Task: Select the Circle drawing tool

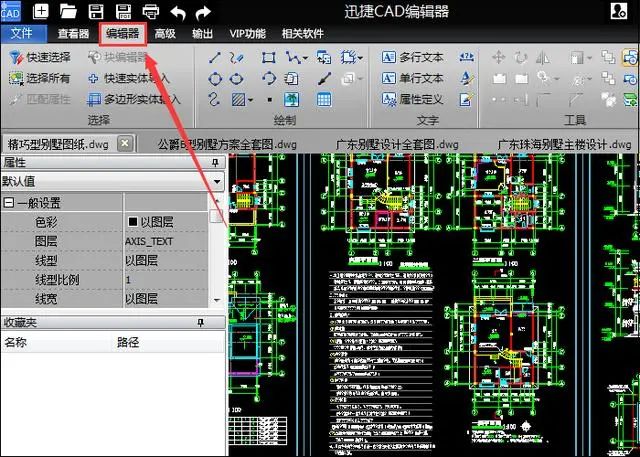Action: click(215, 79)
